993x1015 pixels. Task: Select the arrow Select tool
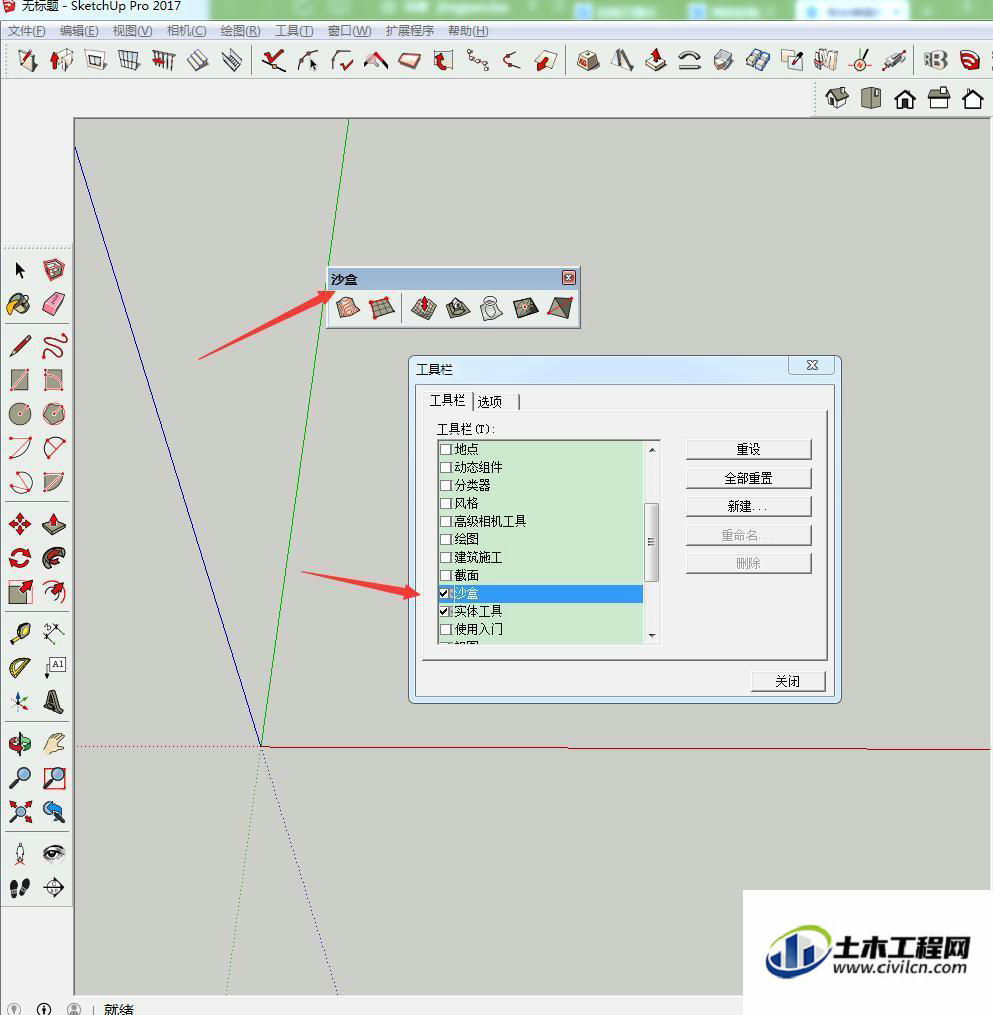[20, 269]
